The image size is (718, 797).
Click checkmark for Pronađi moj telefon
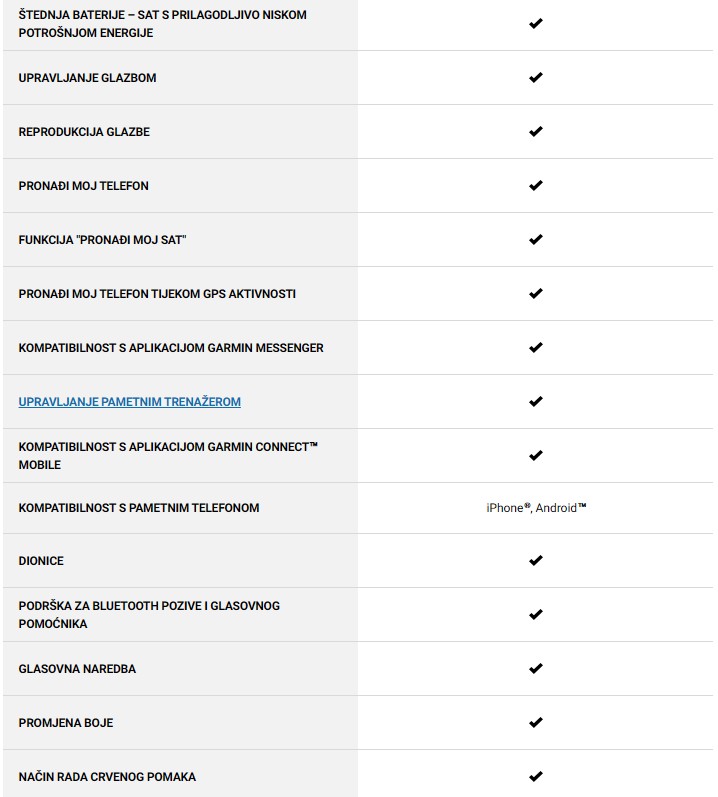click(x=535, y=185)
